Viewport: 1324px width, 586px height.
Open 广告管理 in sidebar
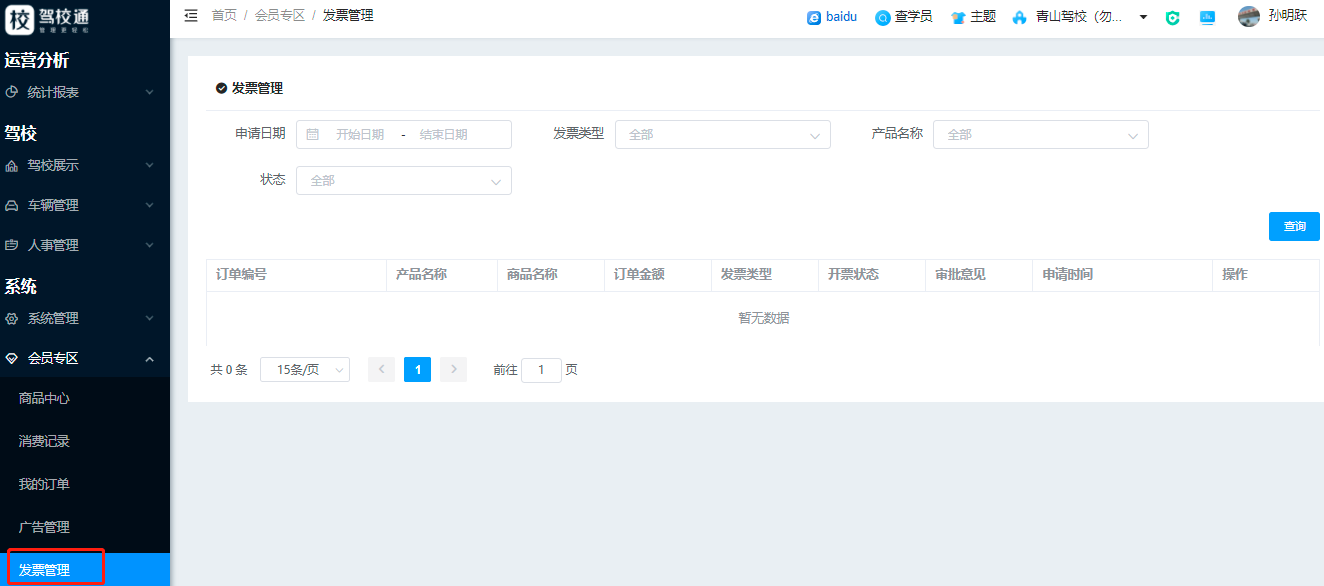click(x=85, y=527)
